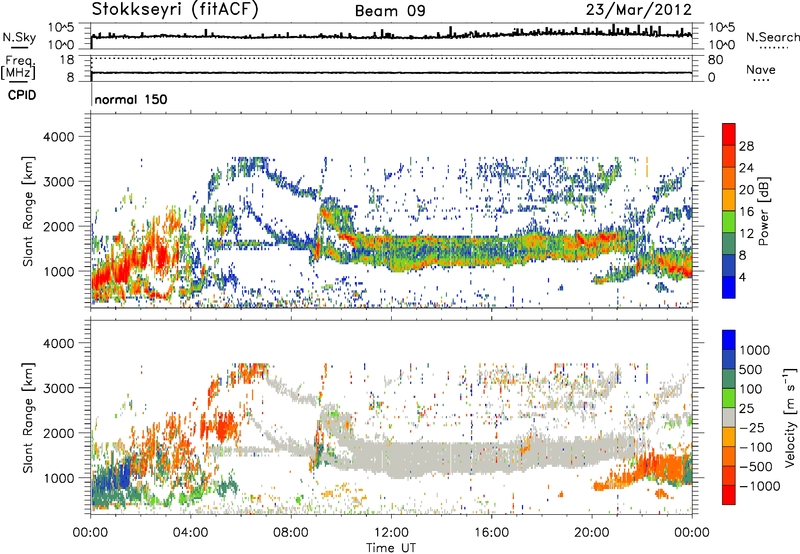
Task: Select the normal 150 CPID entry
Action: (x=131, y=99)
